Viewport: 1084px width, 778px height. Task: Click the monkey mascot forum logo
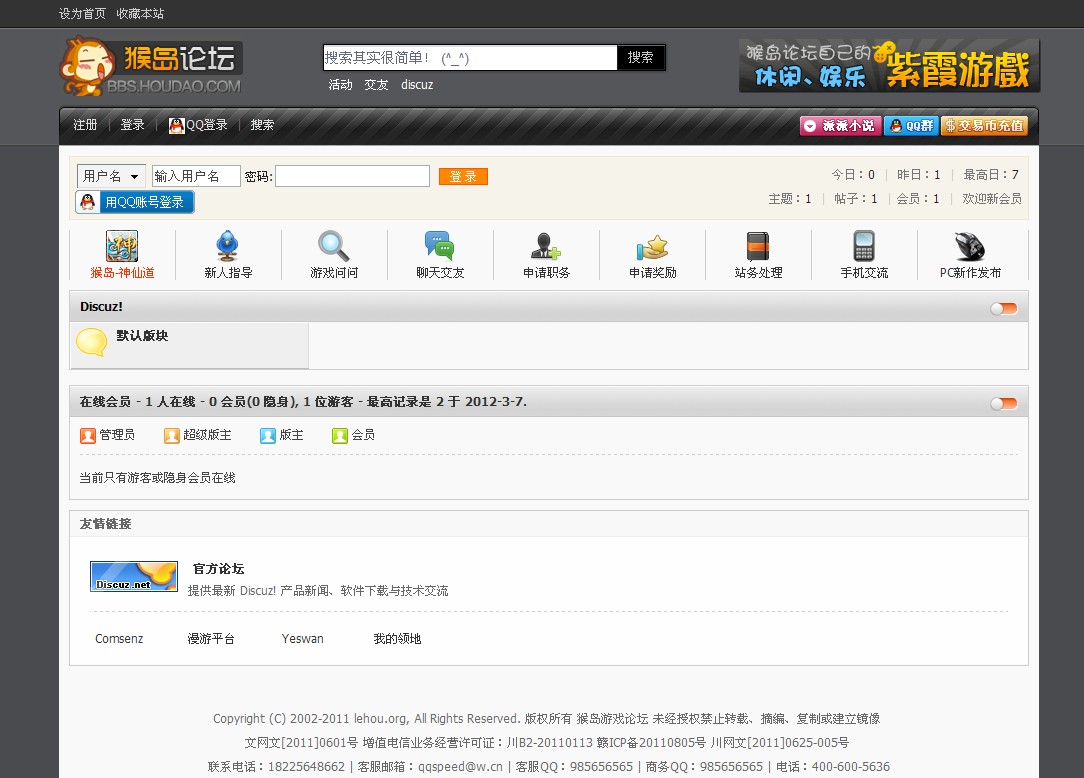(151, 66)
